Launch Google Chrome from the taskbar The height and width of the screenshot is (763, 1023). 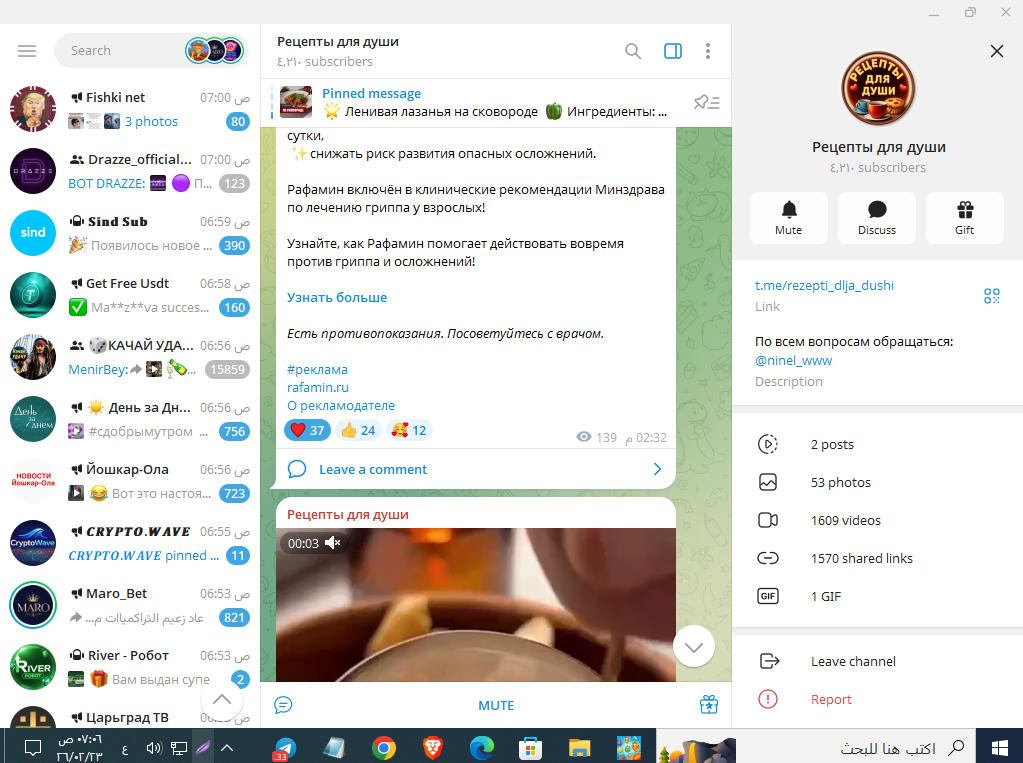[x=384, y=748]
